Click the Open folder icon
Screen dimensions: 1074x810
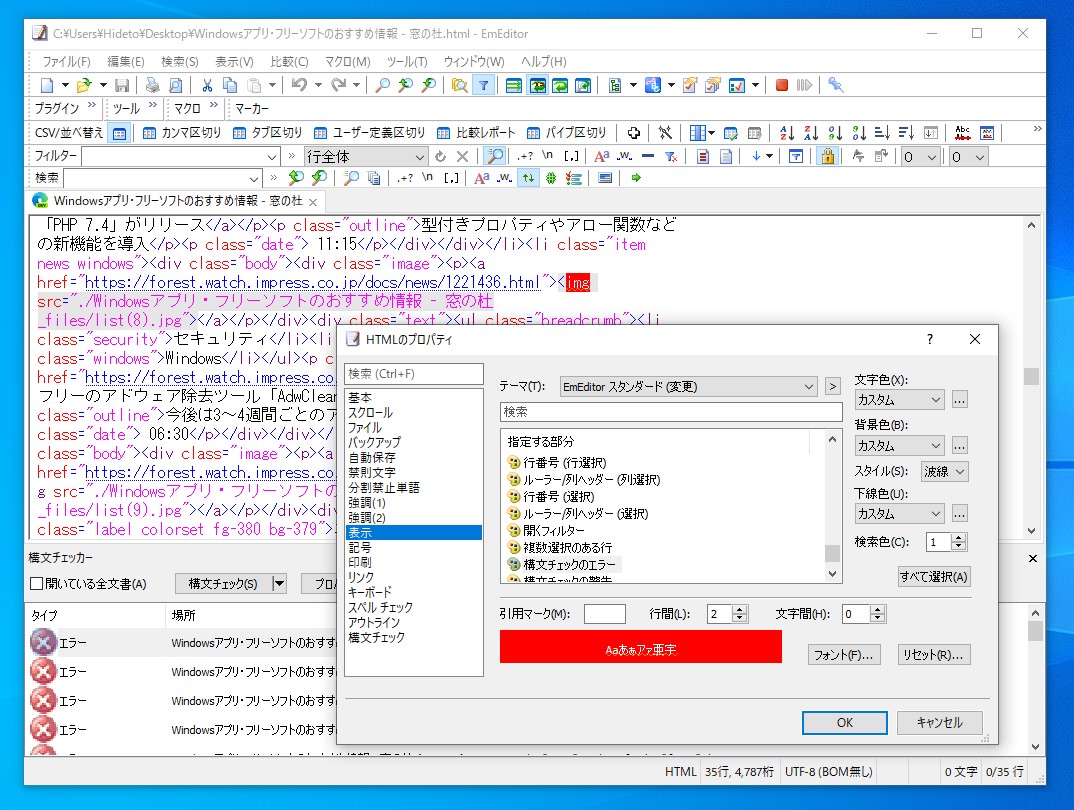(x=84, y=86)
